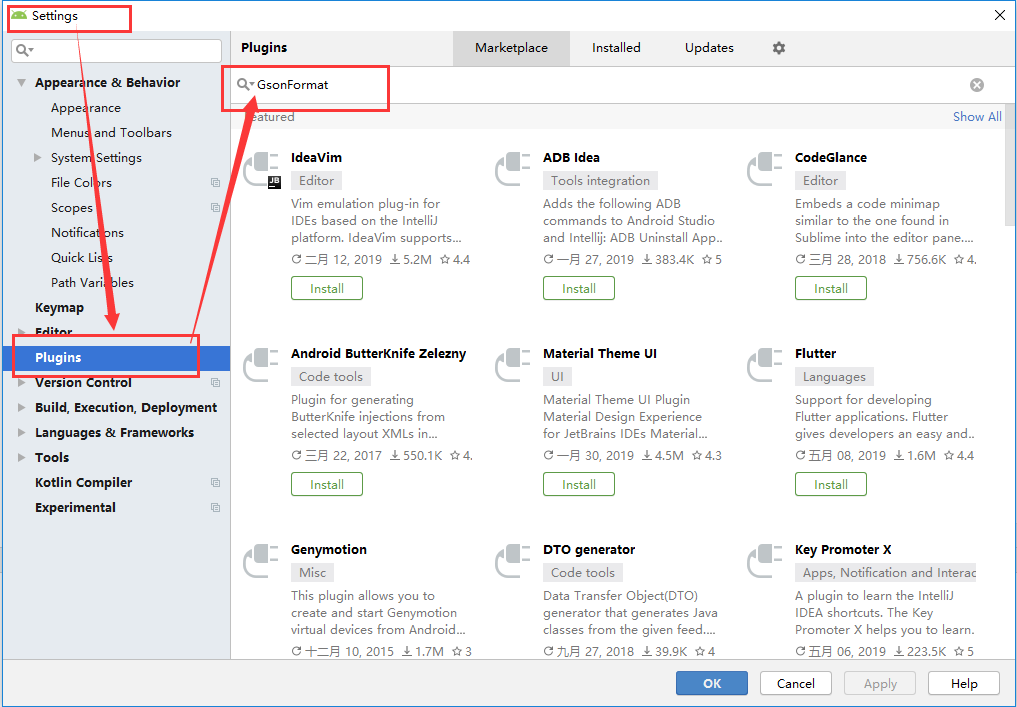The image size is (1017, 707).
Task: Install Android ButterKnife Zelezny plugin
Action: coord(327,485)
